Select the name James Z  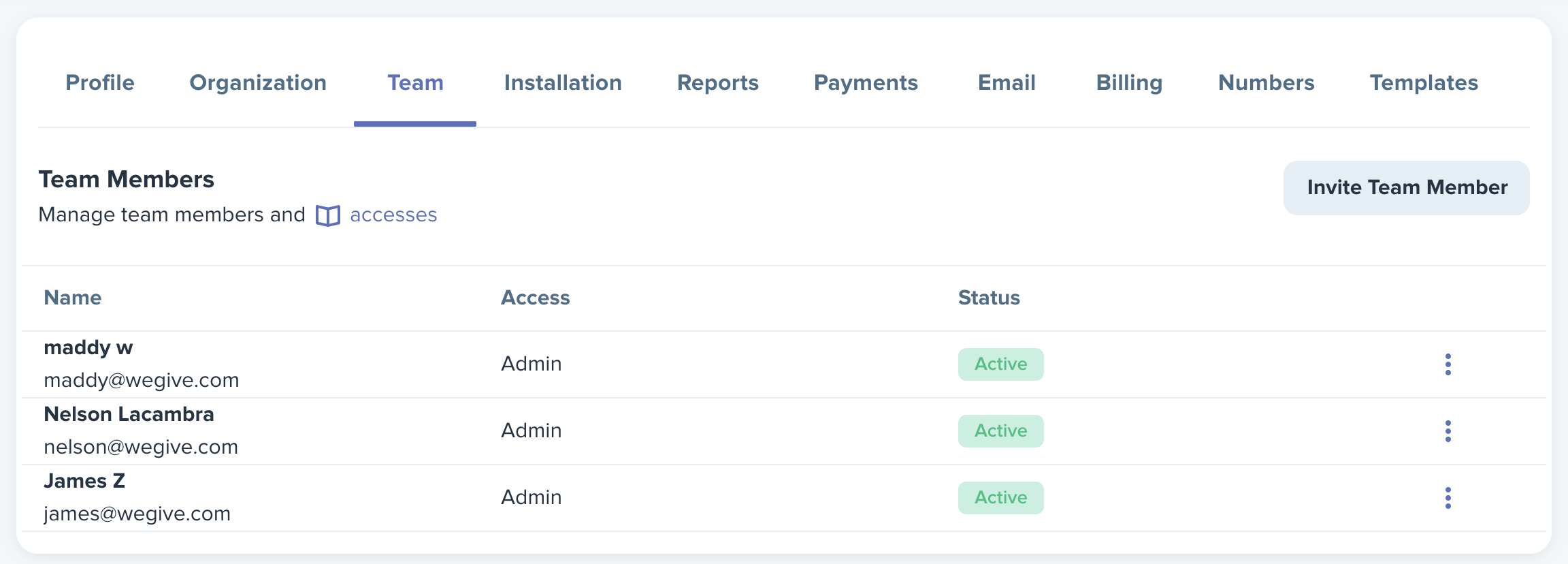(84, 481)
